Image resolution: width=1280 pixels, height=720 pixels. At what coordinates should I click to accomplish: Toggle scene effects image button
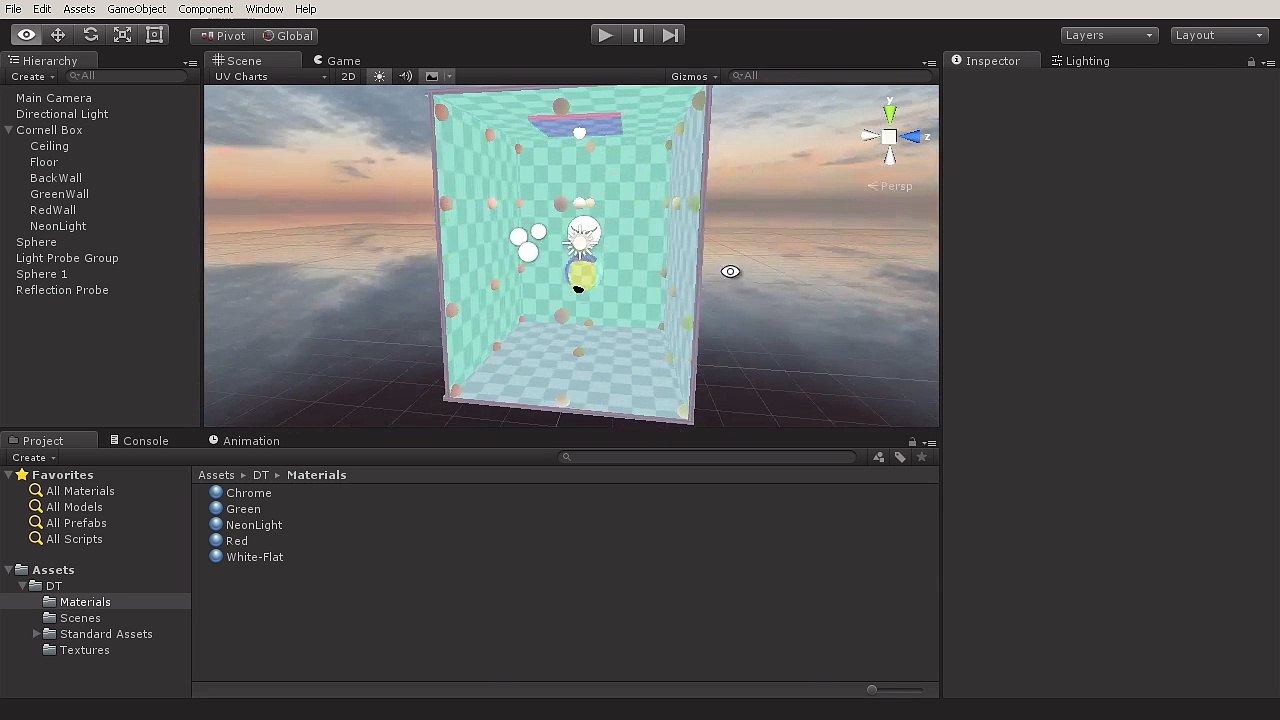[432, 77]
